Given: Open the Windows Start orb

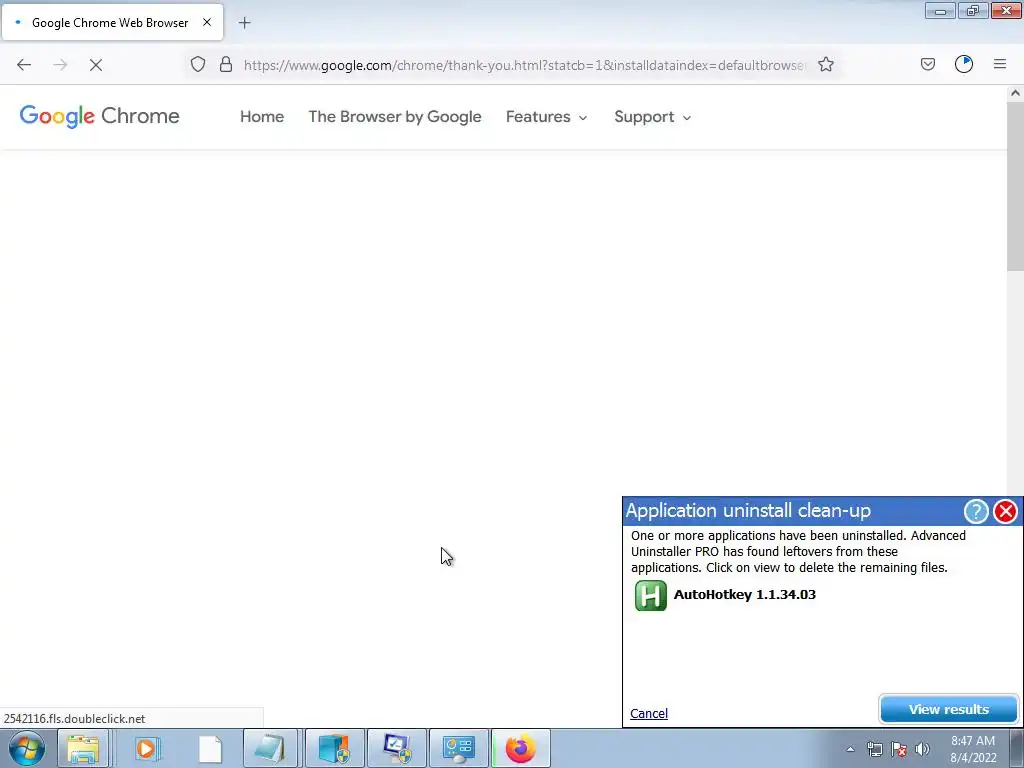Looking at the screenshot, I should [27, 748].
